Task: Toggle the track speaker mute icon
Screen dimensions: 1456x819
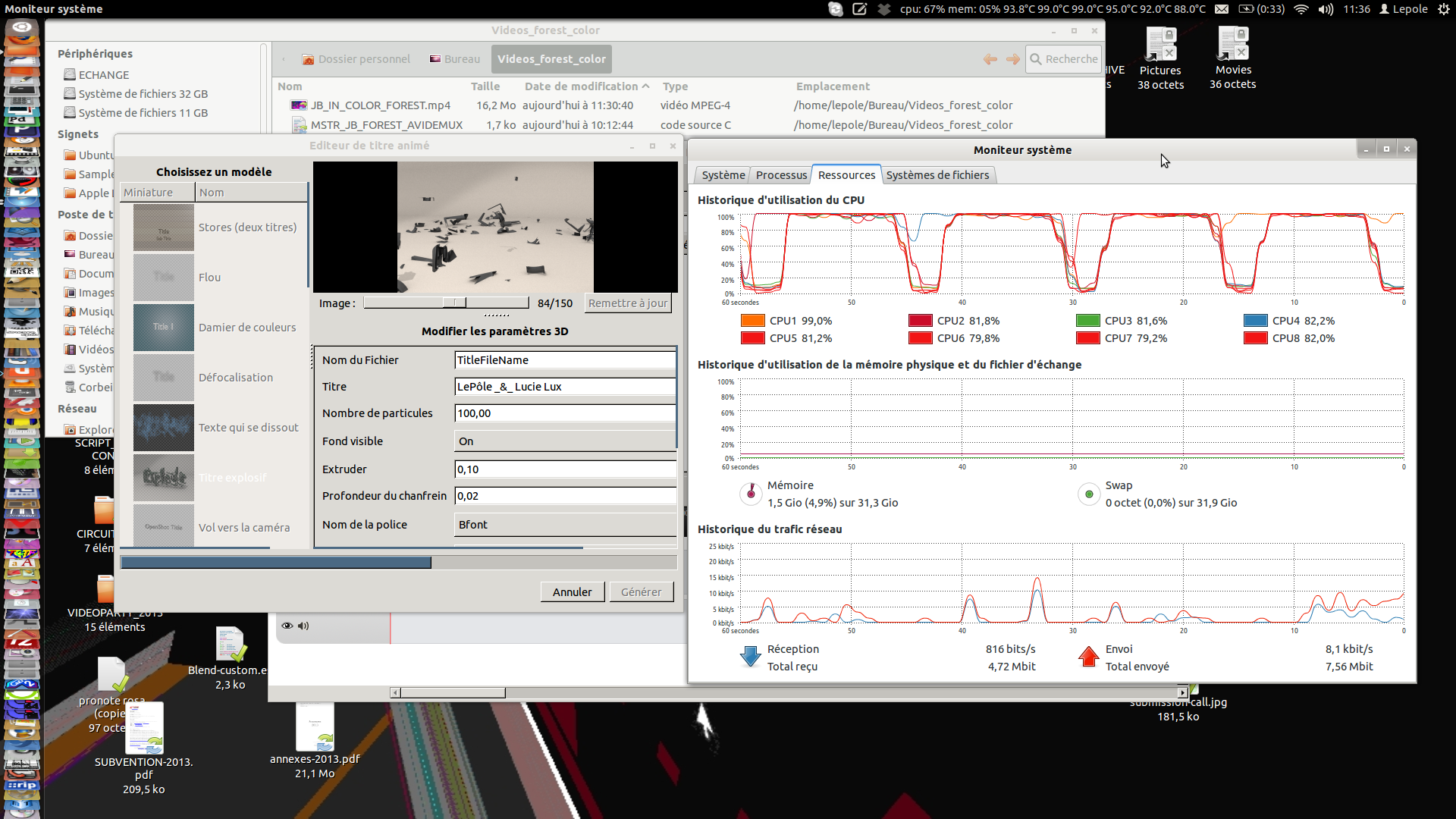Action: (x=303, y=626)
